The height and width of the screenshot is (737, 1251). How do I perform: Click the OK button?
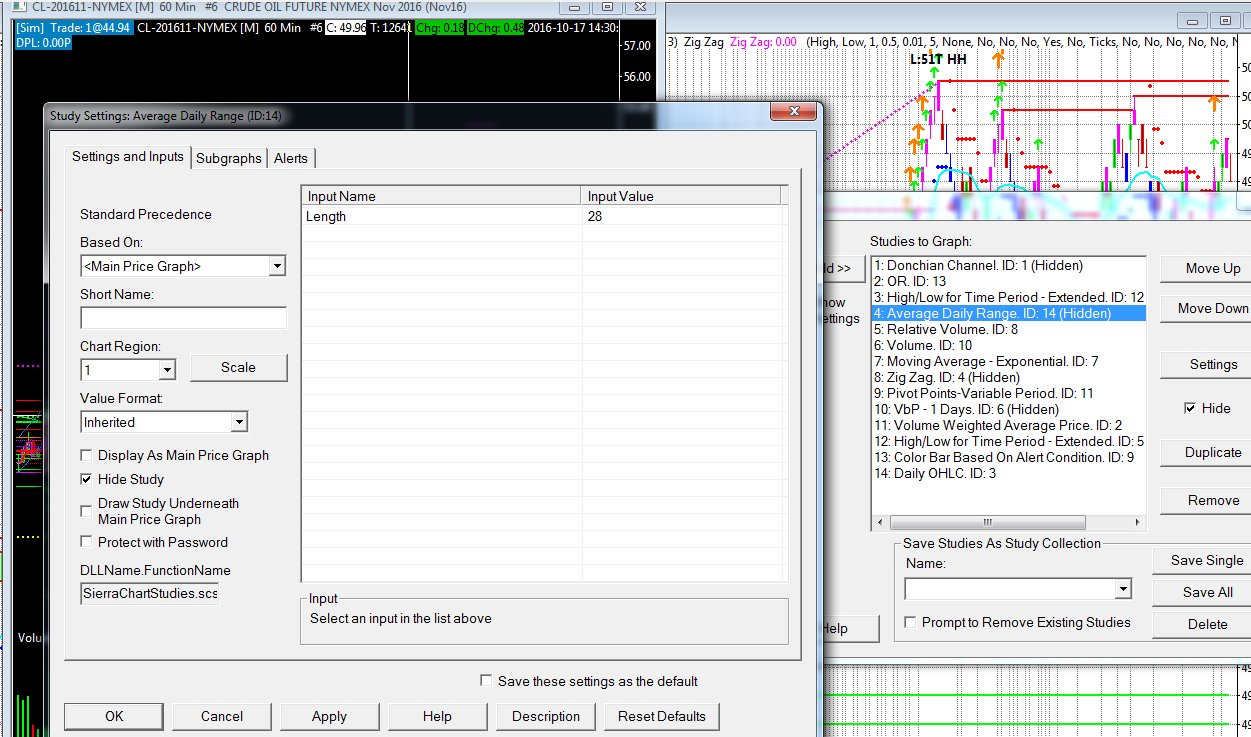tap(114, 716)
